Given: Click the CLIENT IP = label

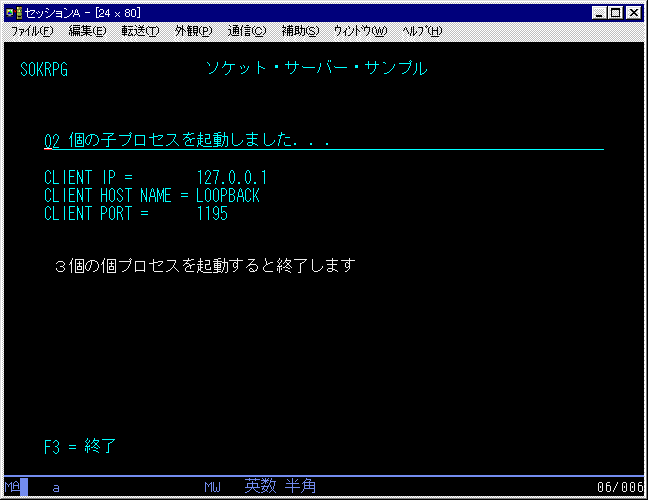Looking at the screenshot, I should click(x=88, y=178).
